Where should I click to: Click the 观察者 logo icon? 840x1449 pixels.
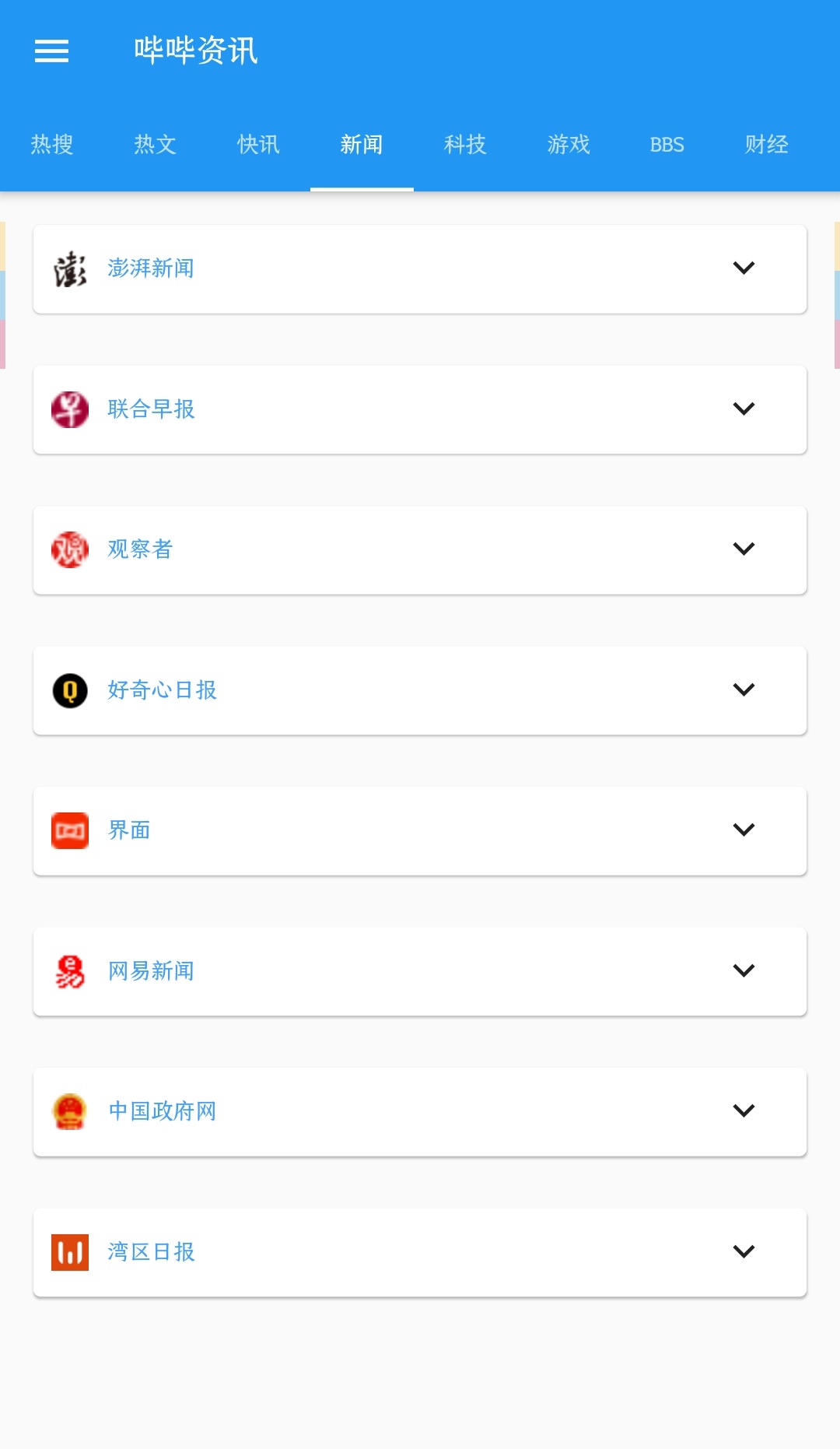(x=70, y=549)
